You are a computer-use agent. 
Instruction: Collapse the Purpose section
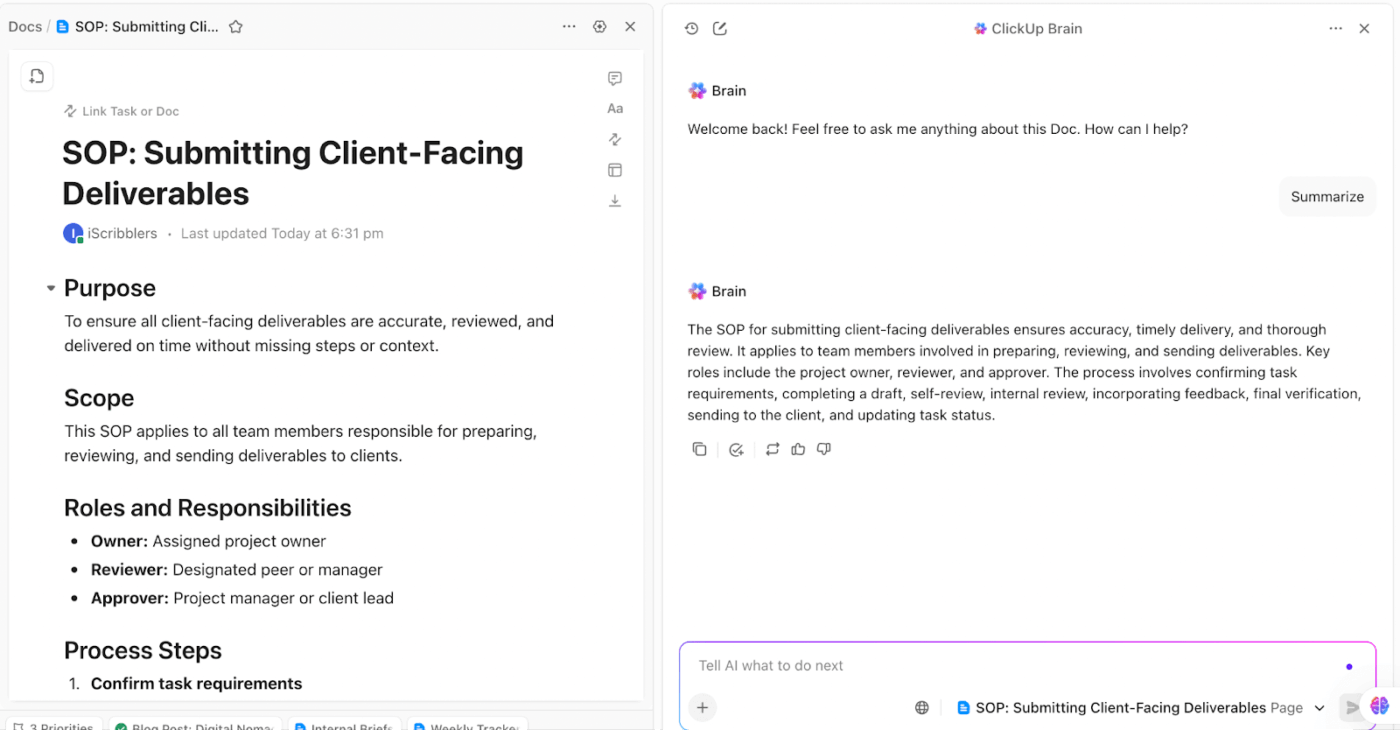(x=51, y=287)
